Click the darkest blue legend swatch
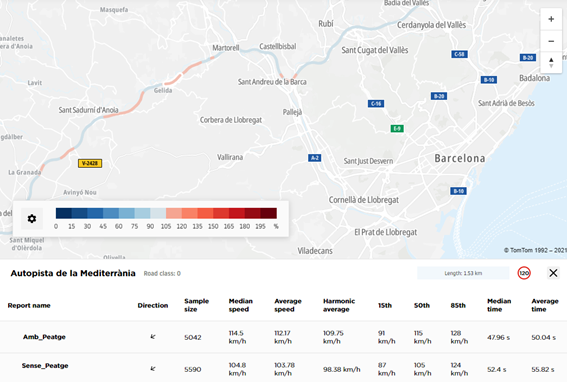The height and width of the screenshot is (382, 567). [64, 213]
